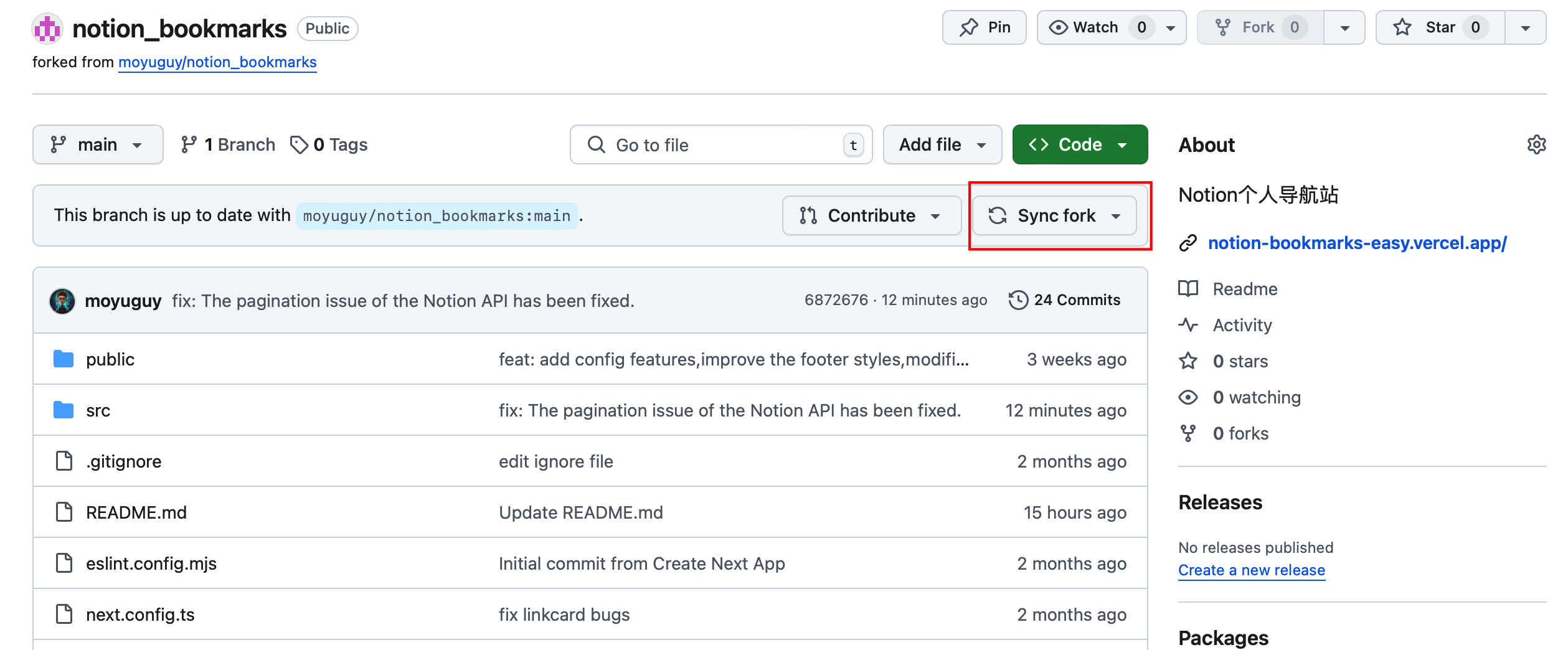The image size is (1568, 650).
Task: Open the moyuguy/notion_bookmarks upstream link
Action: [x=217, y=62]
